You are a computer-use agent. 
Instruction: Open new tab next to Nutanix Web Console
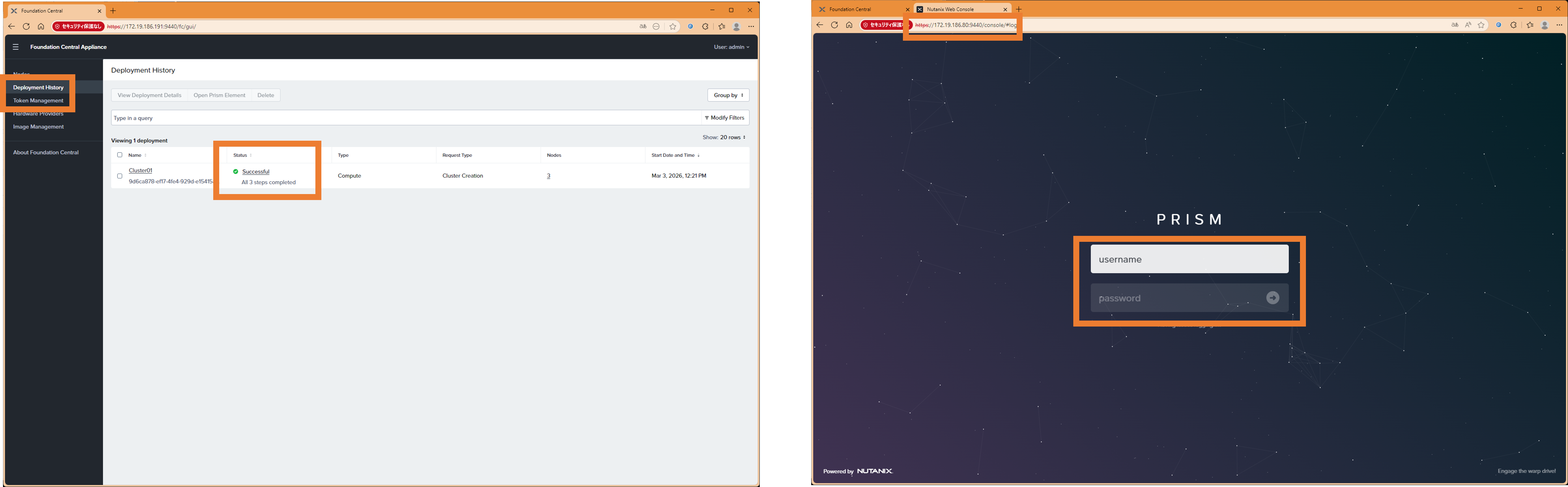[x=1018, y=9]
